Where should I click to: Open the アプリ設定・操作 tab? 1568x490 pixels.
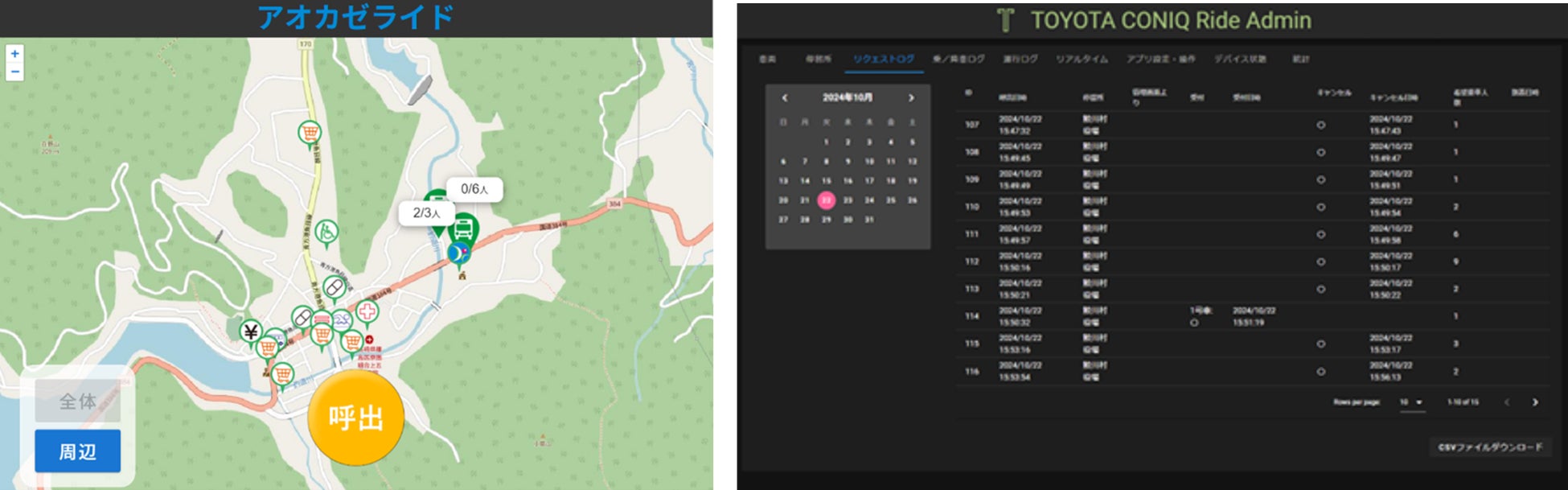pyautogui.click(x=1160, y=60)
